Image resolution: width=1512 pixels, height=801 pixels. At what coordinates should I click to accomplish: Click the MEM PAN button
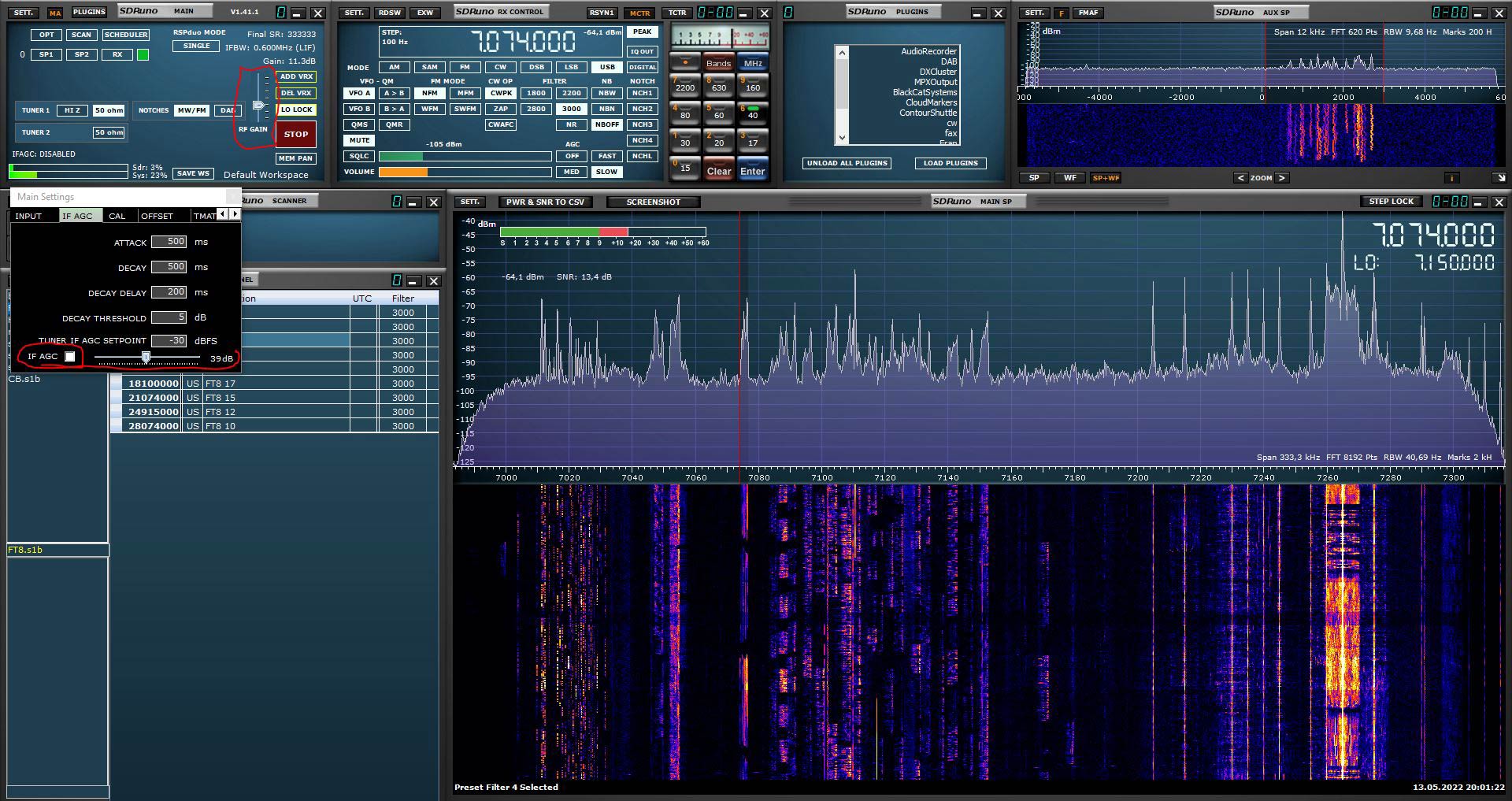296,158
